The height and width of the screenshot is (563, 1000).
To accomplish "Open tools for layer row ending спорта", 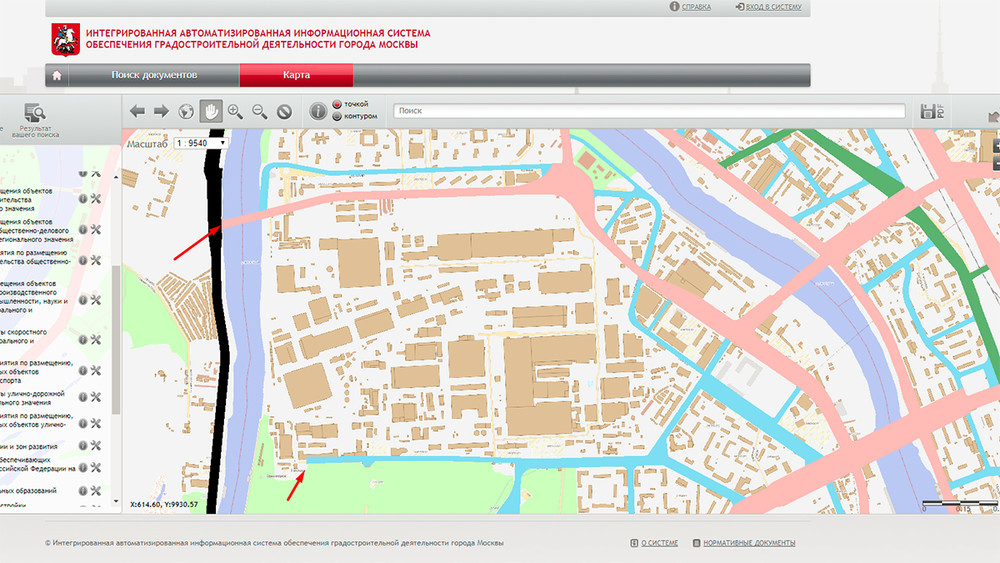I will (x=96, y=370).
